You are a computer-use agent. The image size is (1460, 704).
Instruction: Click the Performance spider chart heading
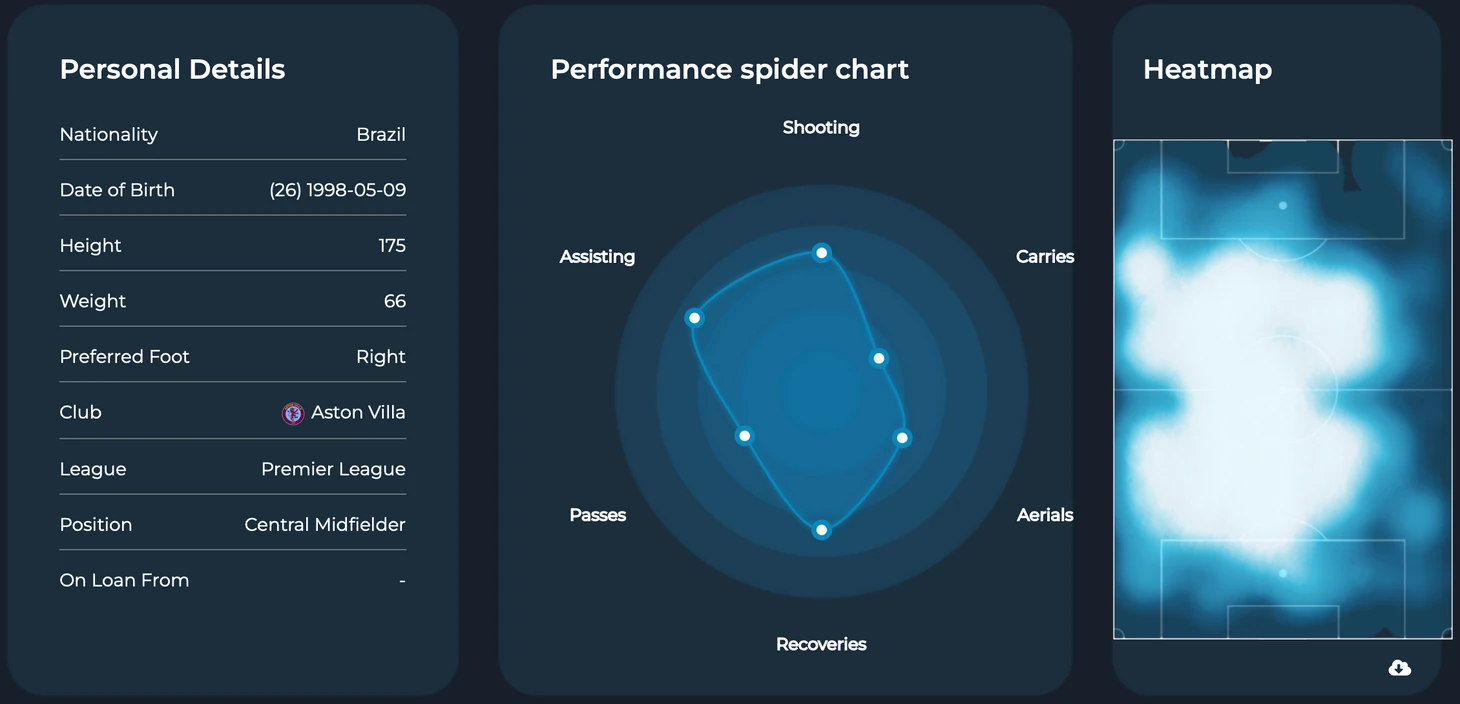pyautogui.click(x=730, y=69)
